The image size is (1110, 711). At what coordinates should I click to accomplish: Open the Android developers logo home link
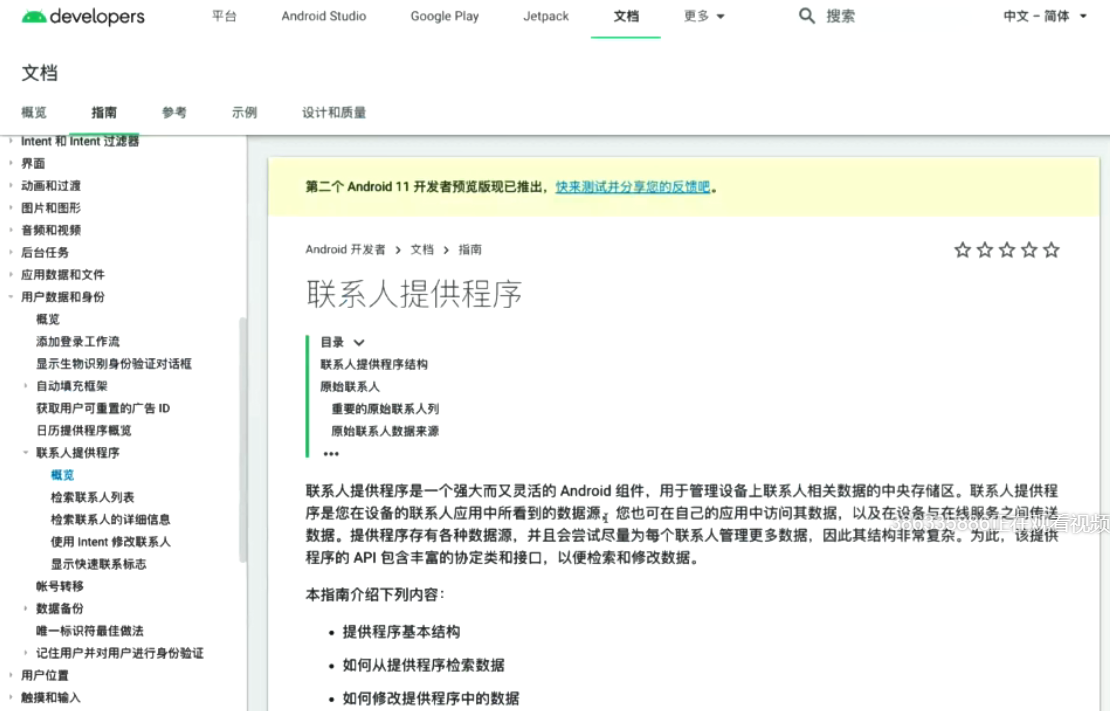tap(83, 16)
